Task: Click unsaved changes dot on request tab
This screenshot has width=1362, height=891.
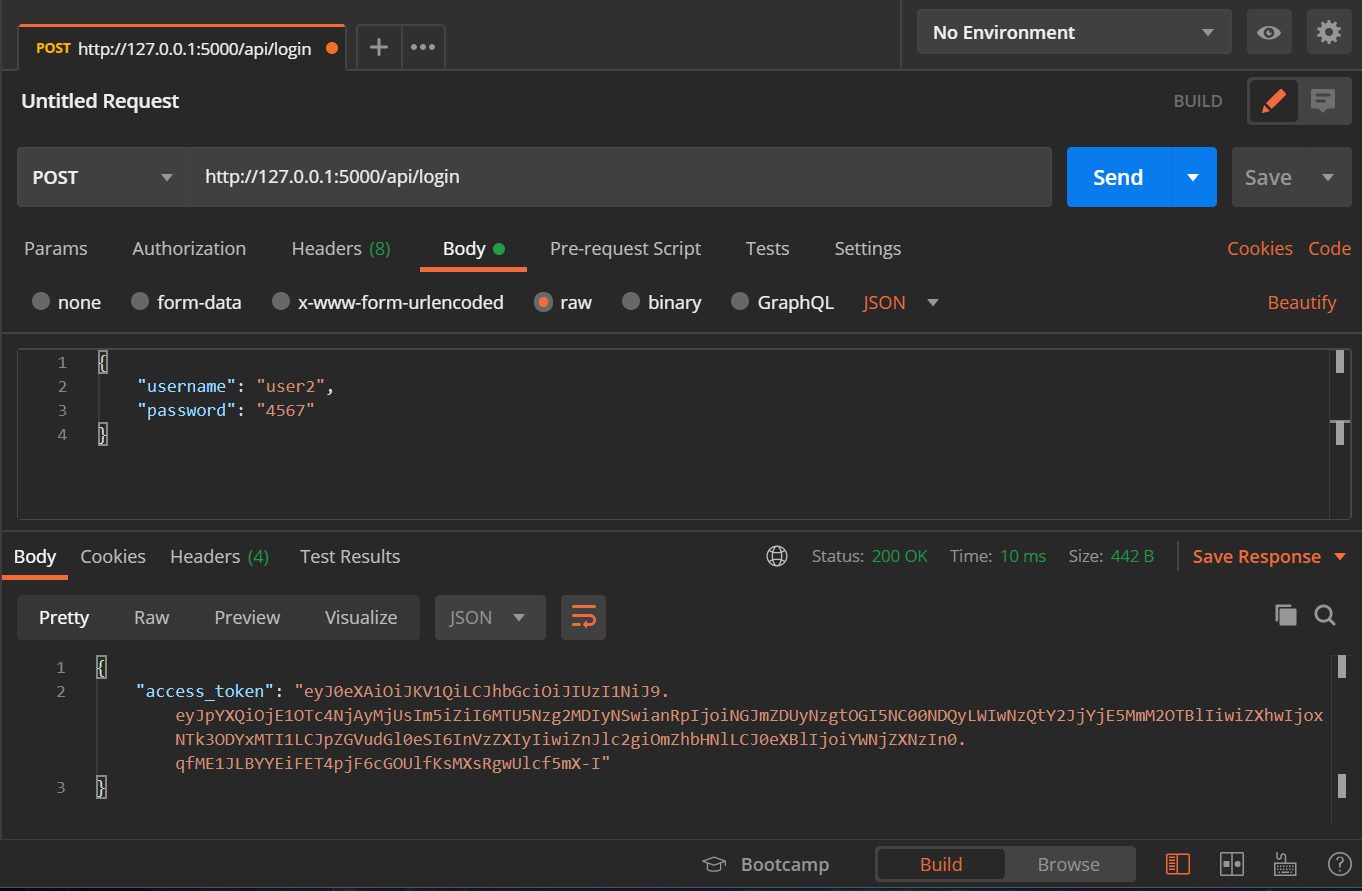Action: click(x=332, y=48)
